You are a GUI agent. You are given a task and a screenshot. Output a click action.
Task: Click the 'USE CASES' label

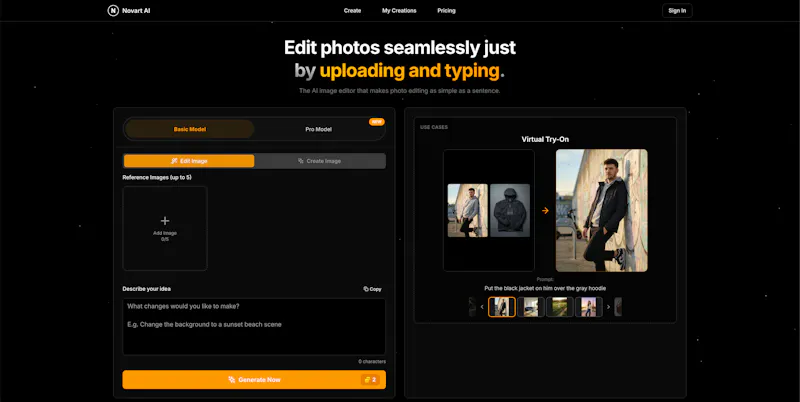point(434,127)
